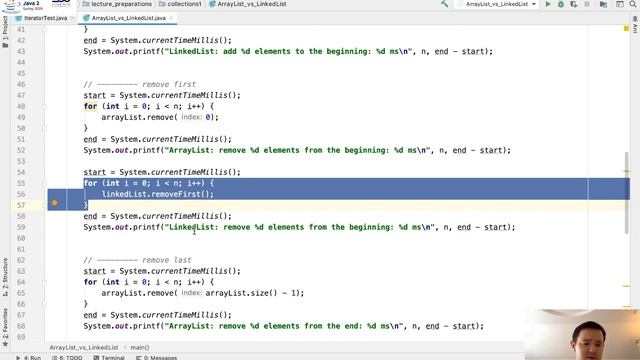Click 'index:' parameter hint on line 49

[191, 118]
